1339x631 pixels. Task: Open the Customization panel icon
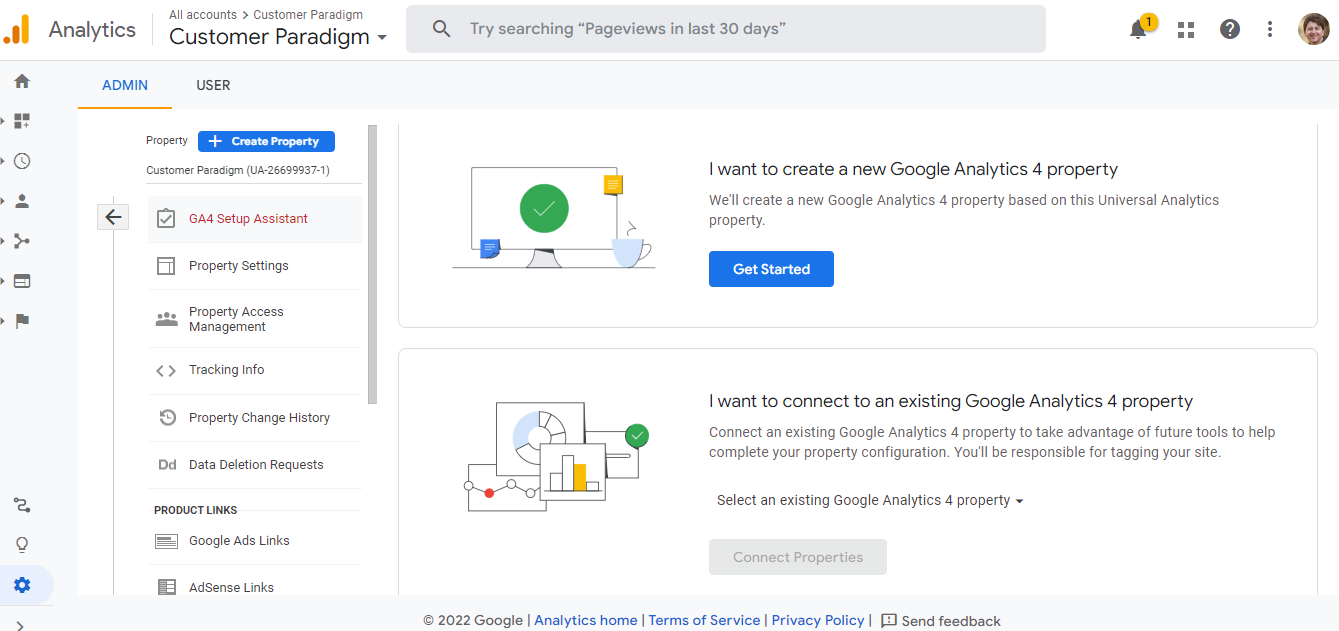click(21, 121)
